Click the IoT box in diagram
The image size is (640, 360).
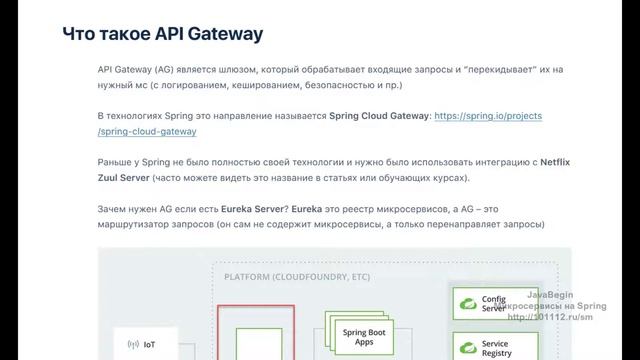point(145,344)
